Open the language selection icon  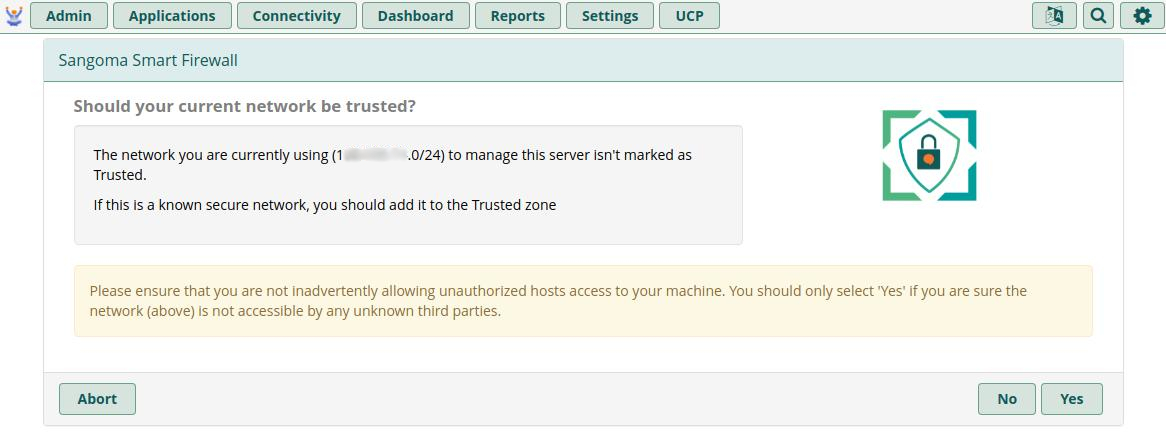click(x=1054, y=16)
